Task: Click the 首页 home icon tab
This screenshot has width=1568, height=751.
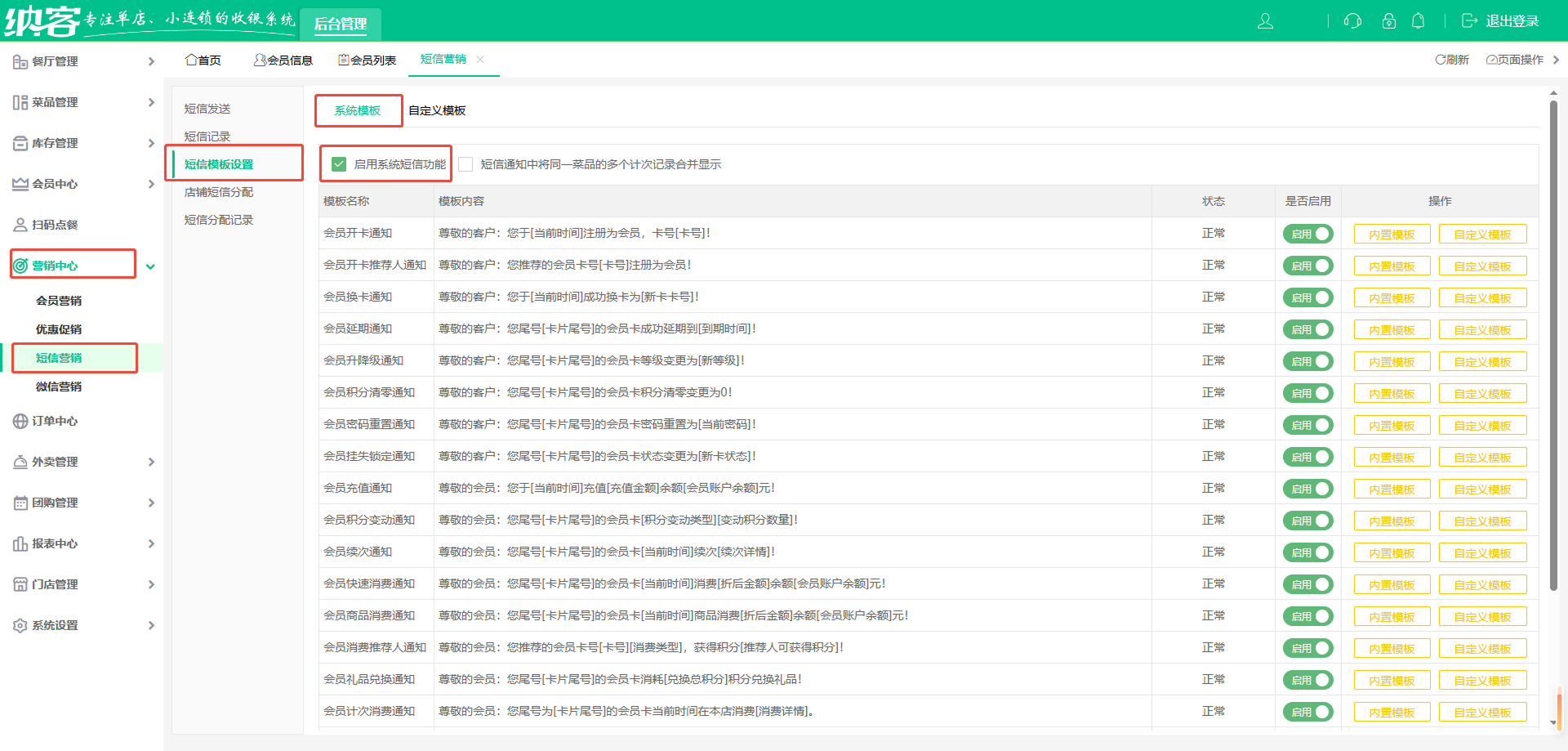Action: tap(203, 60)
